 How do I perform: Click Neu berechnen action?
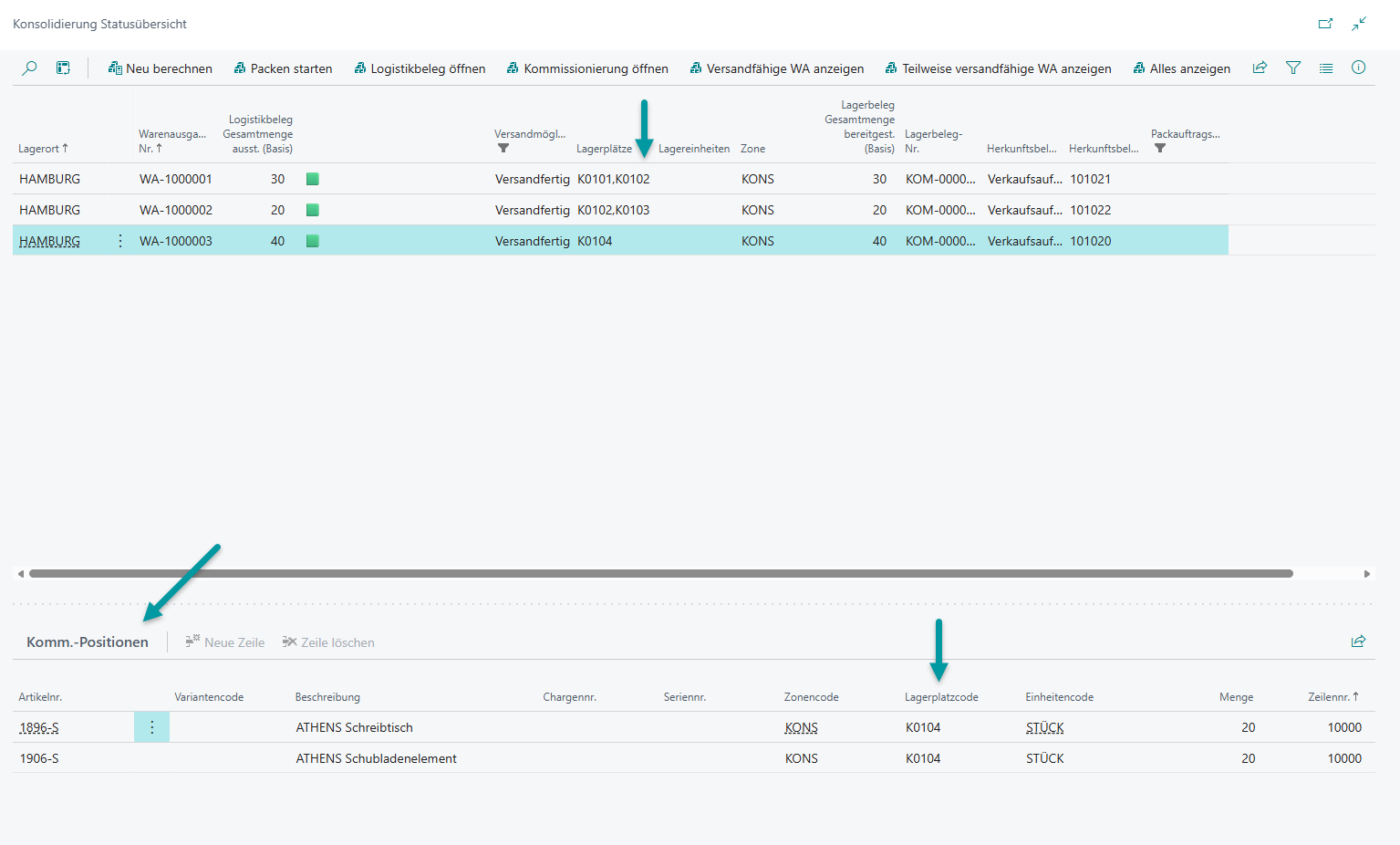pyautogui.click(x=161, y=68)
